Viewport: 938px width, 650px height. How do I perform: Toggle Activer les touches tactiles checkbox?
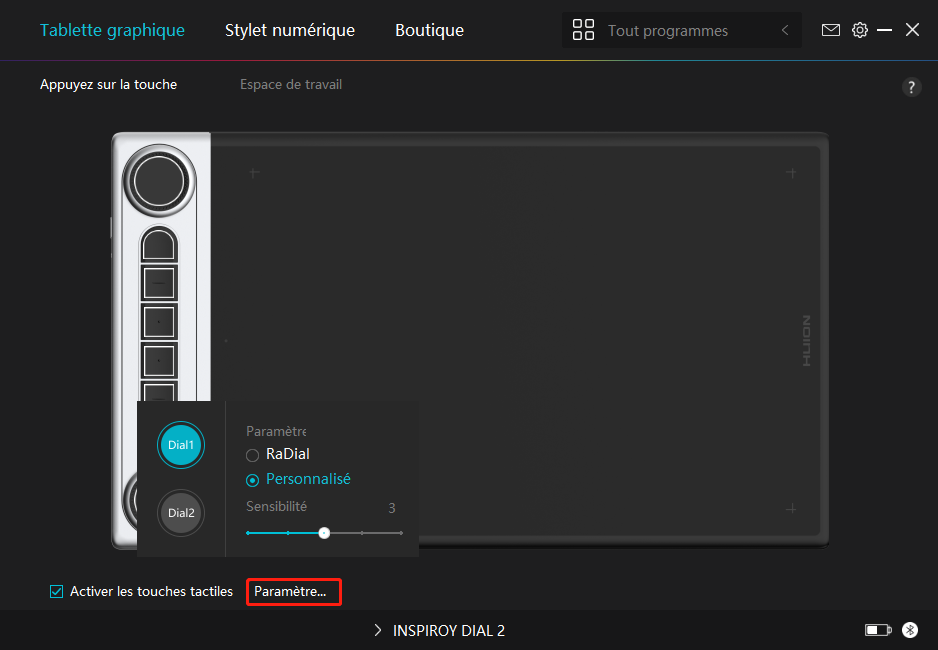(56, 591)
